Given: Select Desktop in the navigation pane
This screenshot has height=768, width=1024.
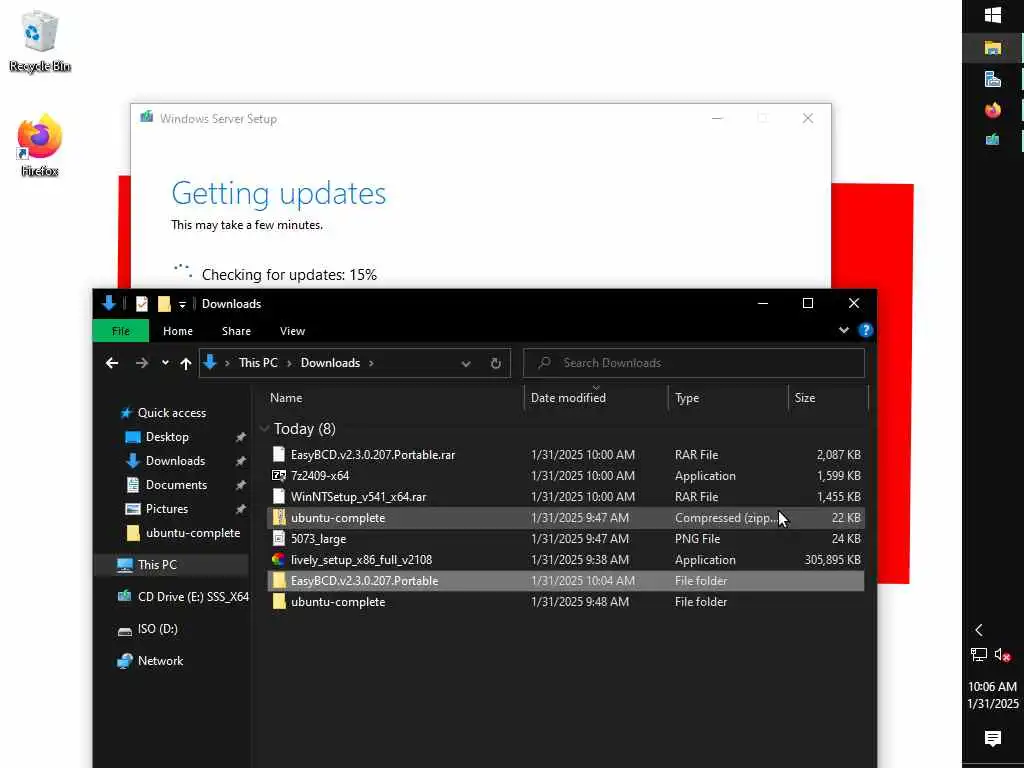Looking at the screenshot, I should (x=167, y=437).
